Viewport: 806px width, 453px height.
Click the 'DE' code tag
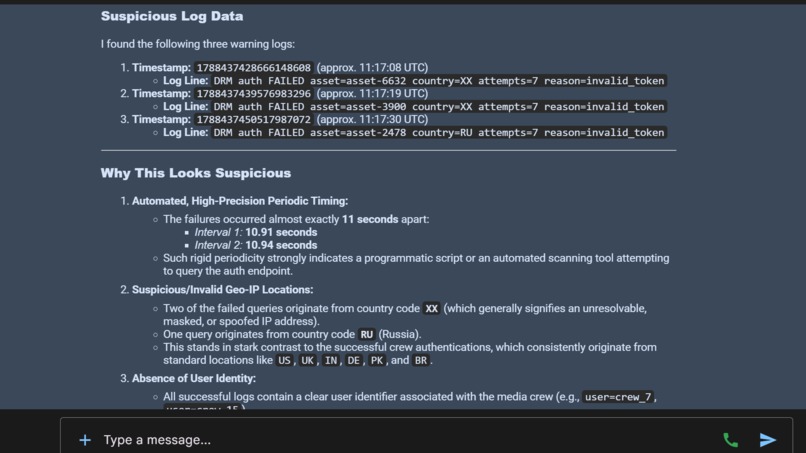(x=354, y=360)
